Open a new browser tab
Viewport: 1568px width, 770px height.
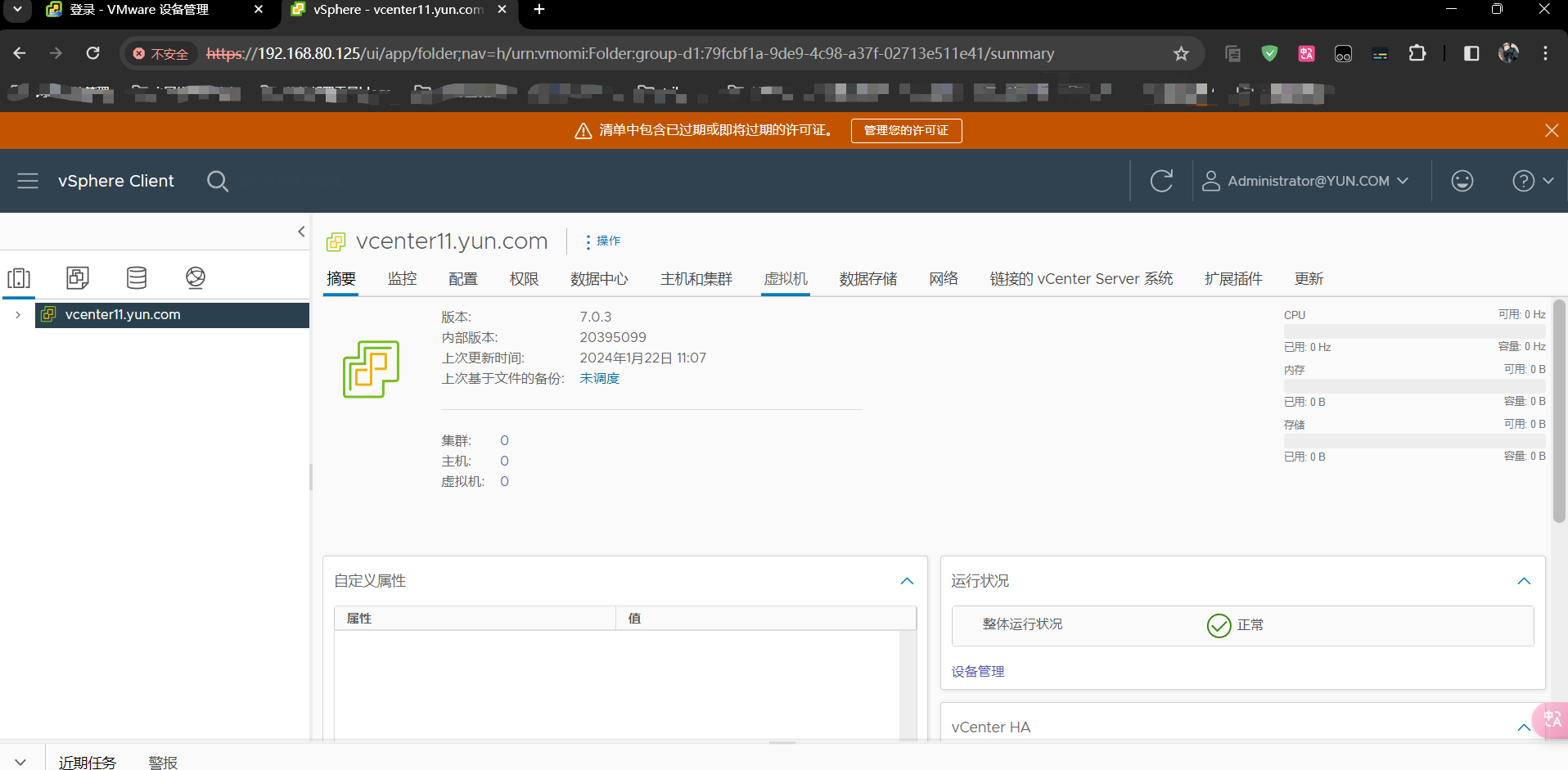pyautogui.click(x=539, y=10)
